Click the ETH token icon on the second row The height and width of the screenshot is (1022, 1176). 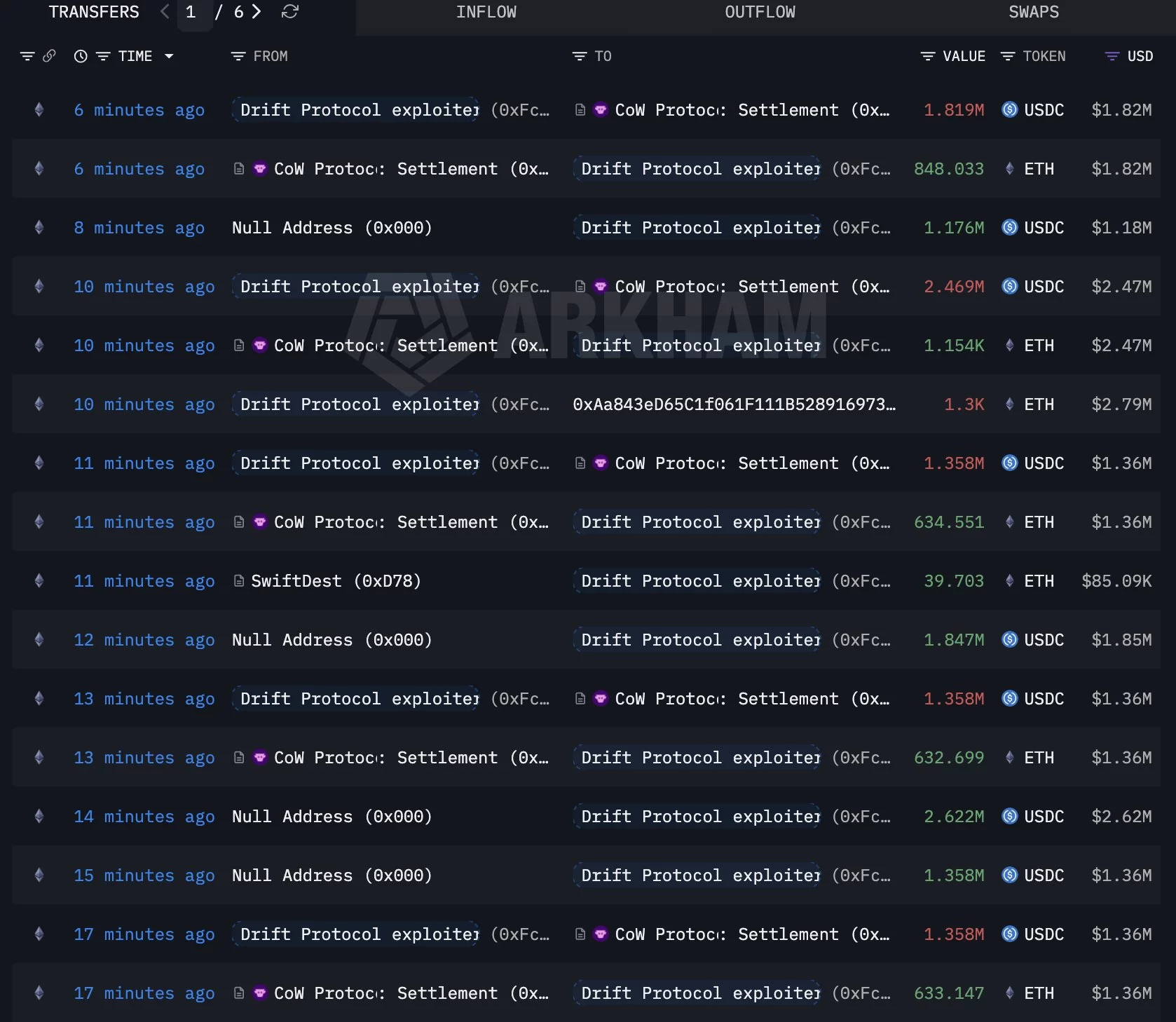click(1009, 168)
